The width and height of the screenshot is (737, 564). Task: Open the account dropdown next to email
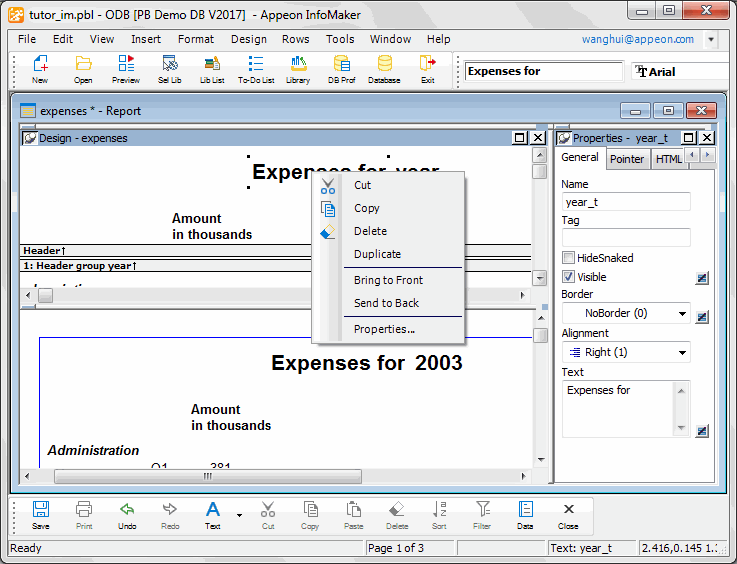[711, 39]
